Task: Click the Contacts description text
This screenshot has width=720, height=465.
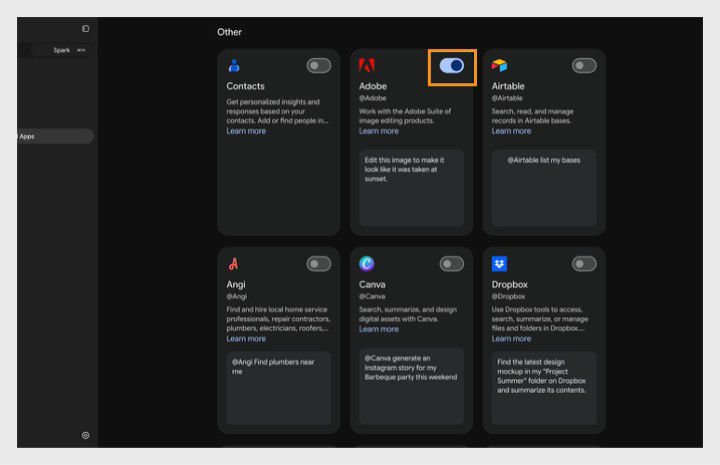Action: coord(277,112)
